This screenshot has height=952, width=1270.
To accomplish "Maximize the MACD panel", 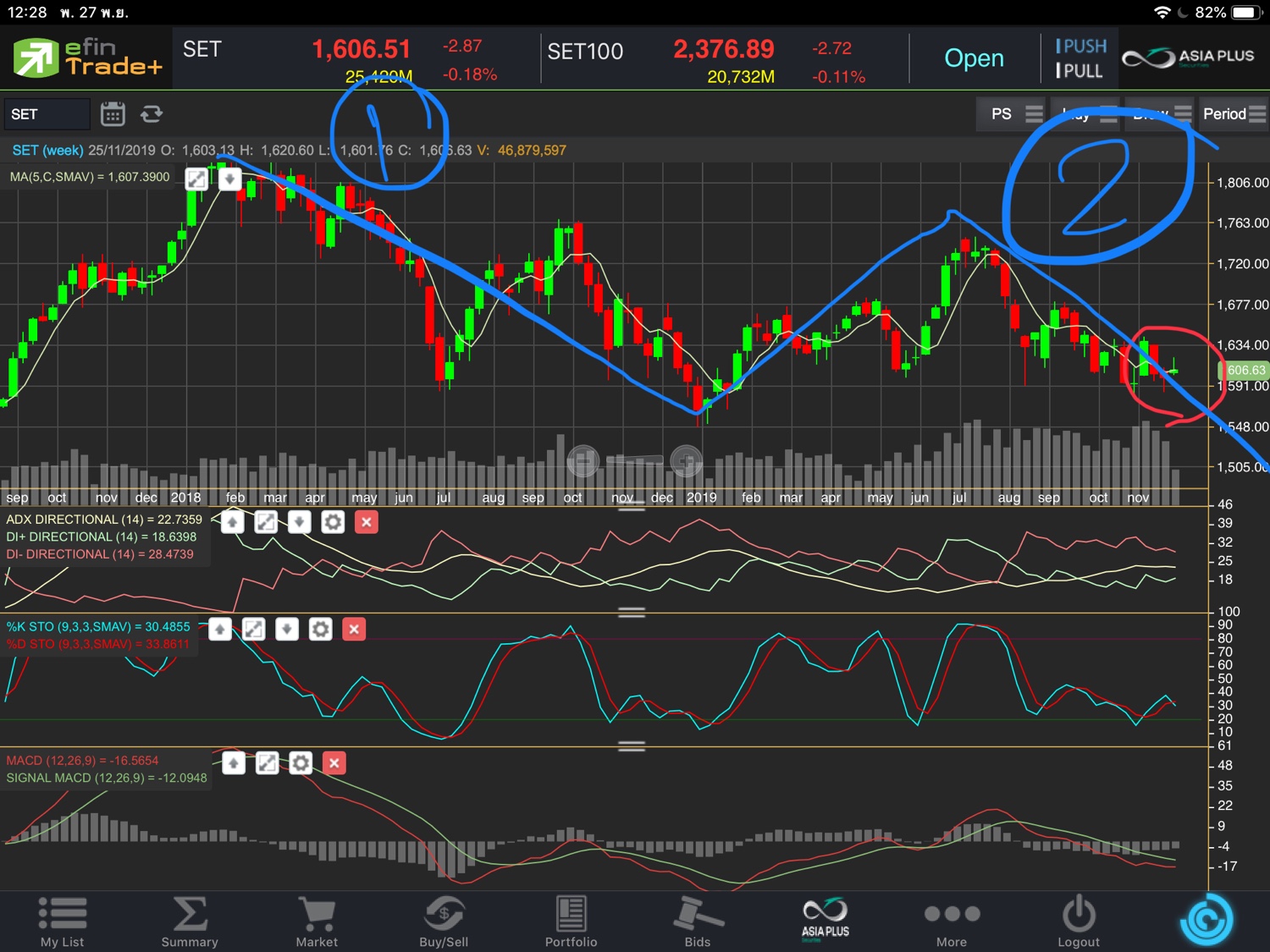I will click(267, 763).
